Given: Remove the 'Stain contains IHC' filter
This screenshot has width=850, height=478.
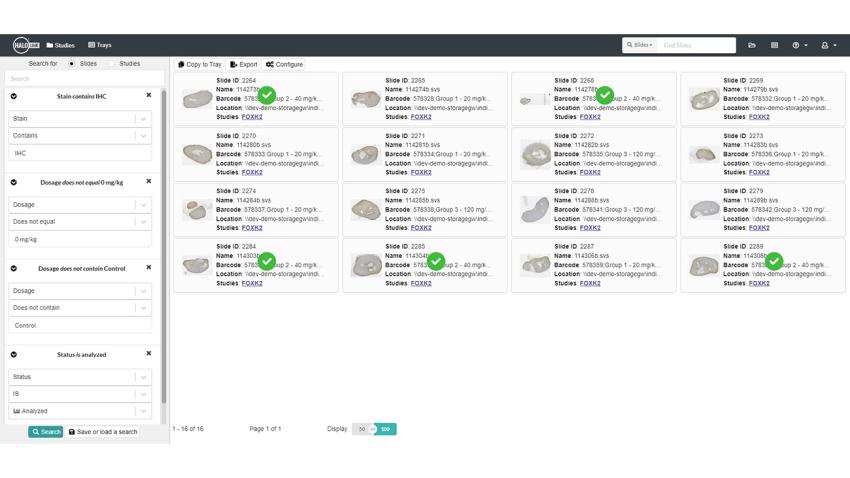Looking at the screenshot, I should [x=149, y=96].
